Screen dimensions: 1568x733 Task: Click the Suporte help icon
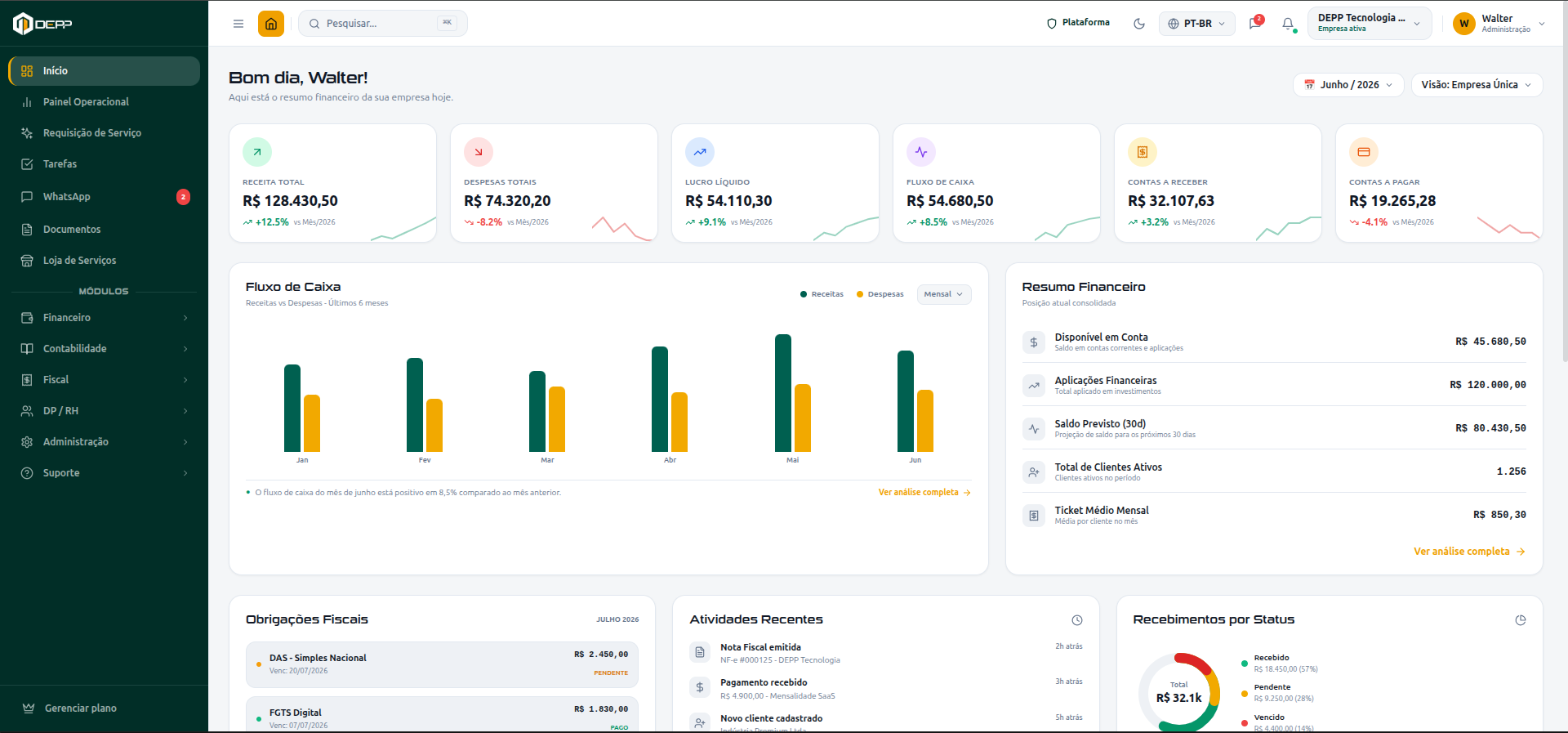tap(27, 473)
